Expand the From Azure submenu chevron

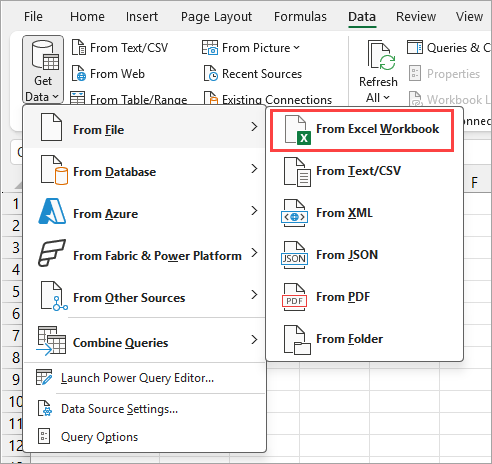(254, 211)
